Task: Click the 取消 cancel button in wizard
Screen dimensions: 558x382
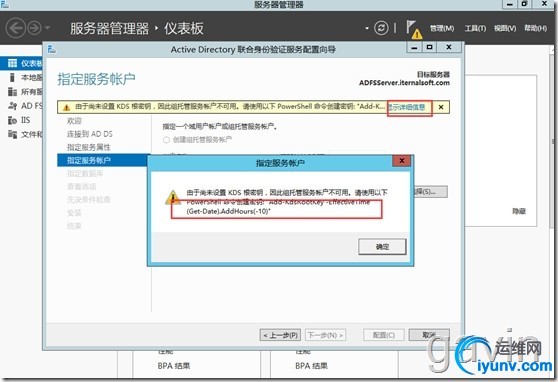Action: coord(429,335)
